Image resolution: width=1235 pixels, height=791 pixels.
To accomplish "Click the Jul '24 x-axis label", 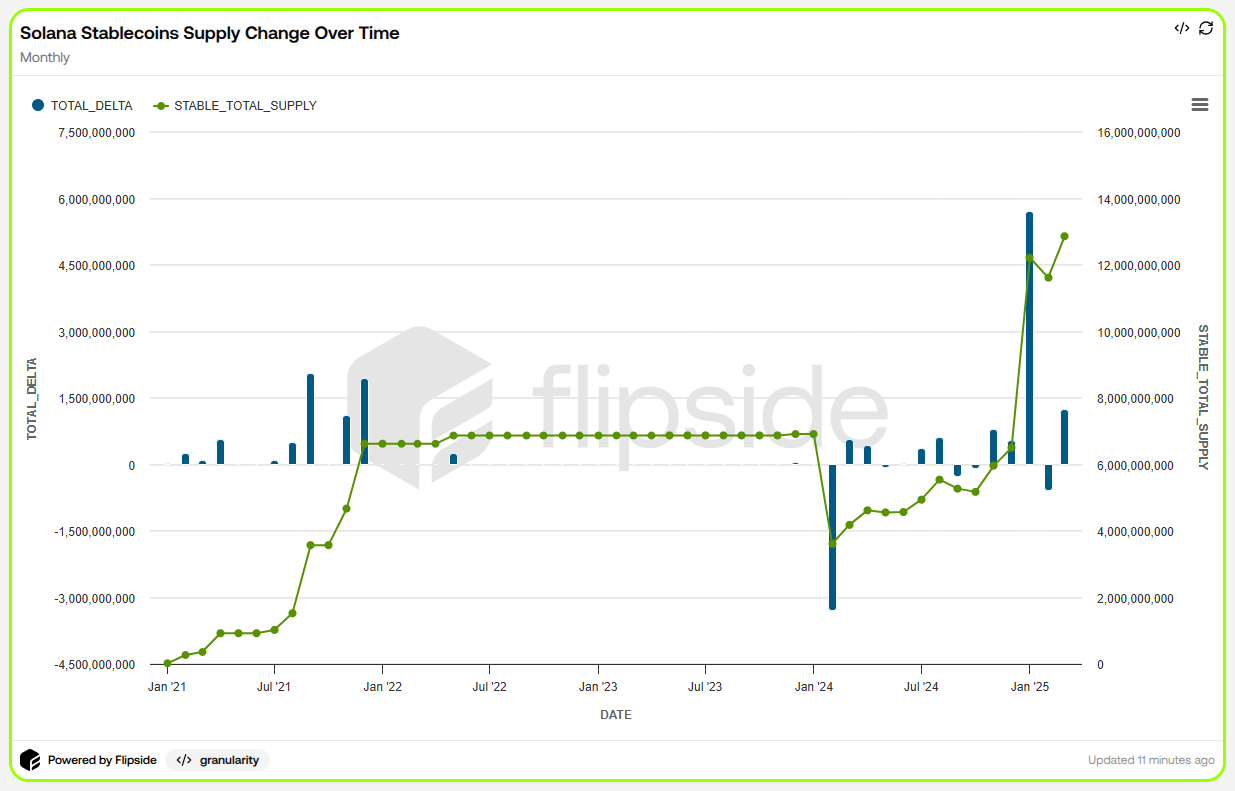I will tap(921, 687).
